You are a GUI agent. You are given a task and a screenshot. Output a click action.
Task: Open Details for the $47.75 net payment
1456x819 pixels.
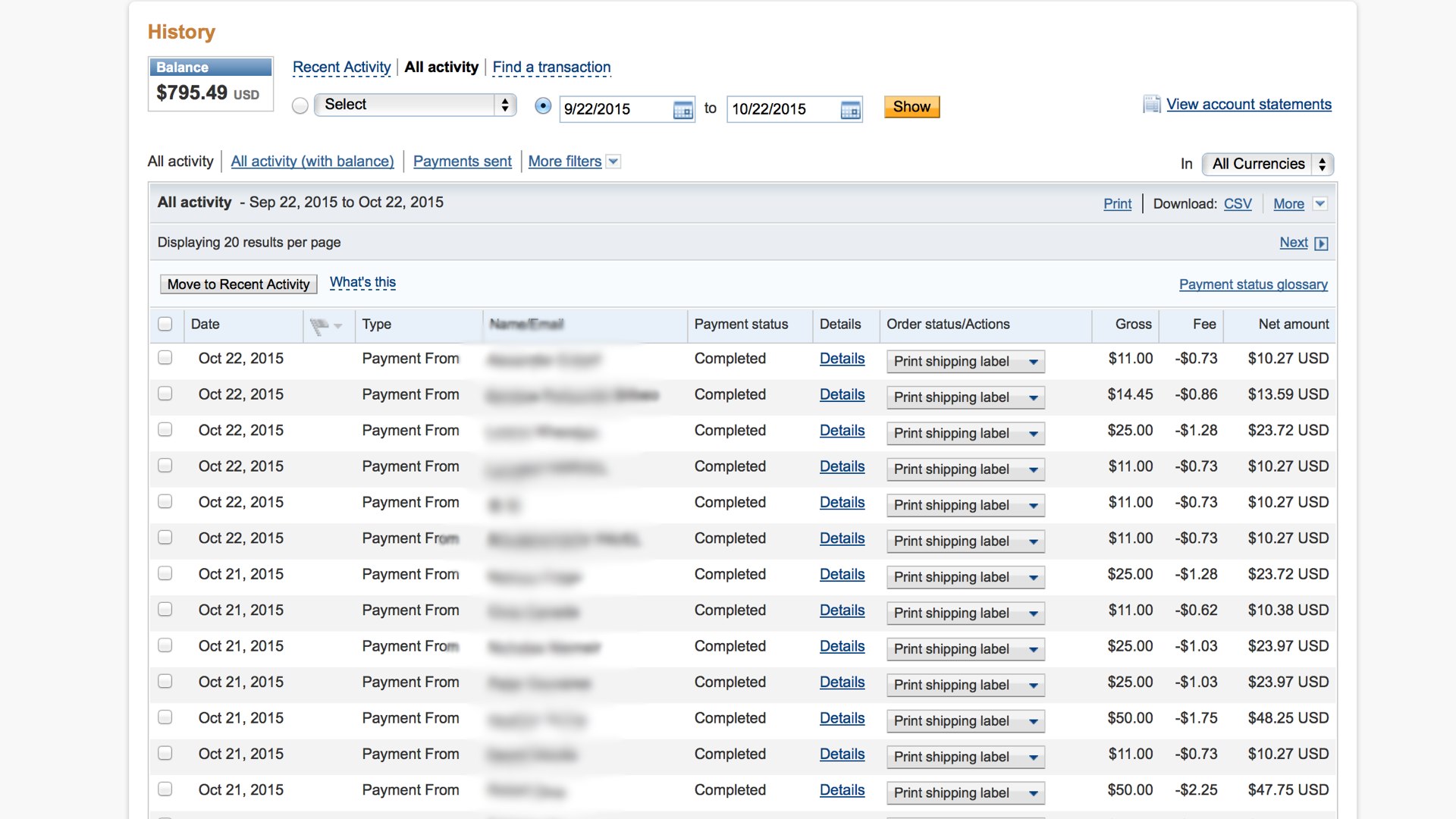(x=842, y=790)
